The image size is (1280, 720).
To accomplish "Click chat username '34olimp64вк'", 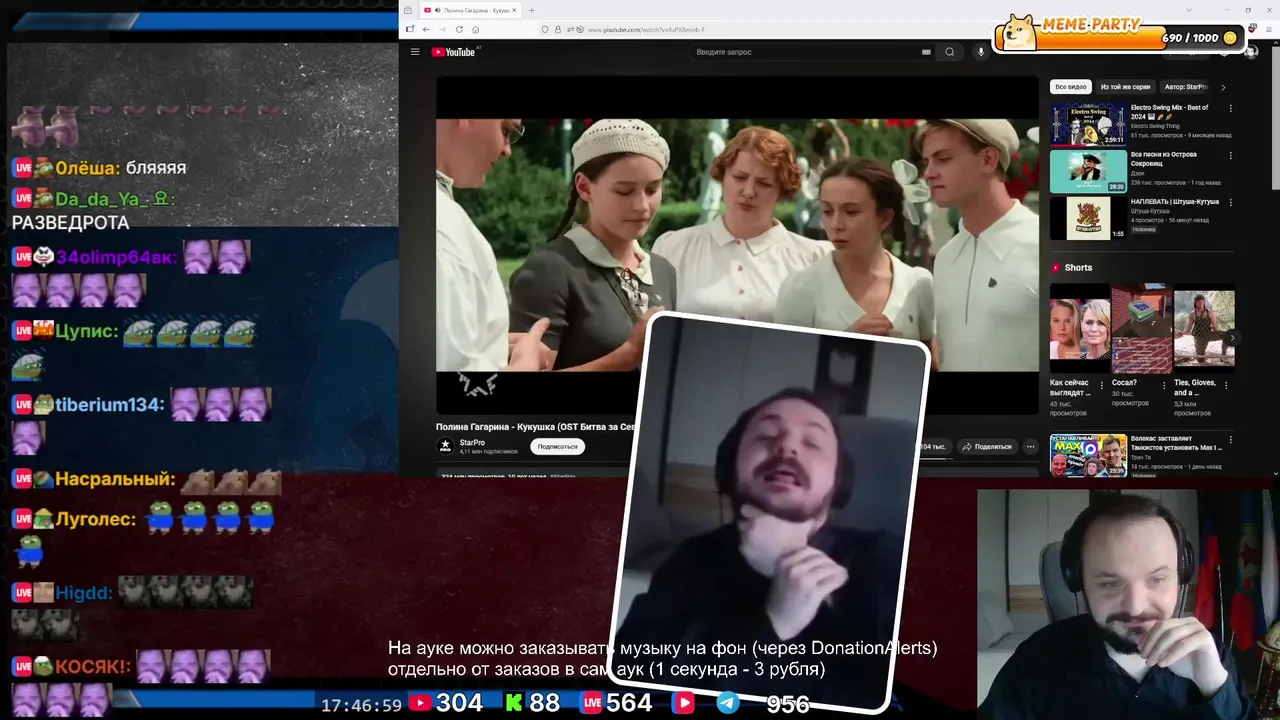I will tap(116, 257).
